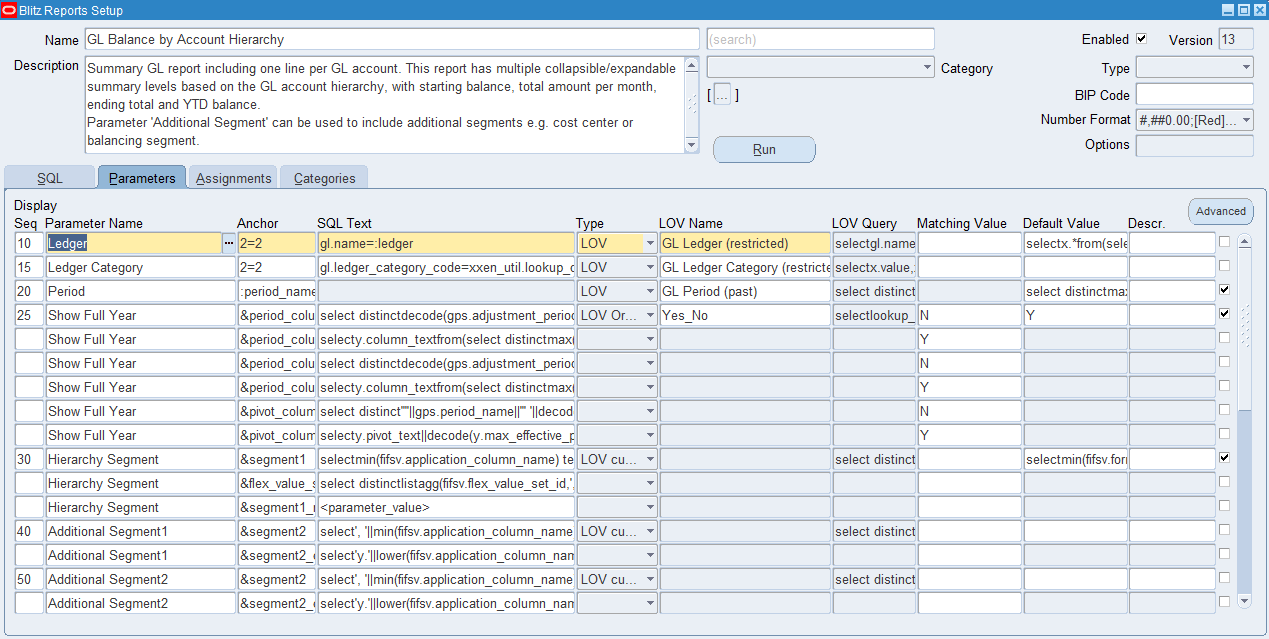Screen dimensions: 1269x639
Task: Expand the Category dropdown list
Action: click(927, 68)
